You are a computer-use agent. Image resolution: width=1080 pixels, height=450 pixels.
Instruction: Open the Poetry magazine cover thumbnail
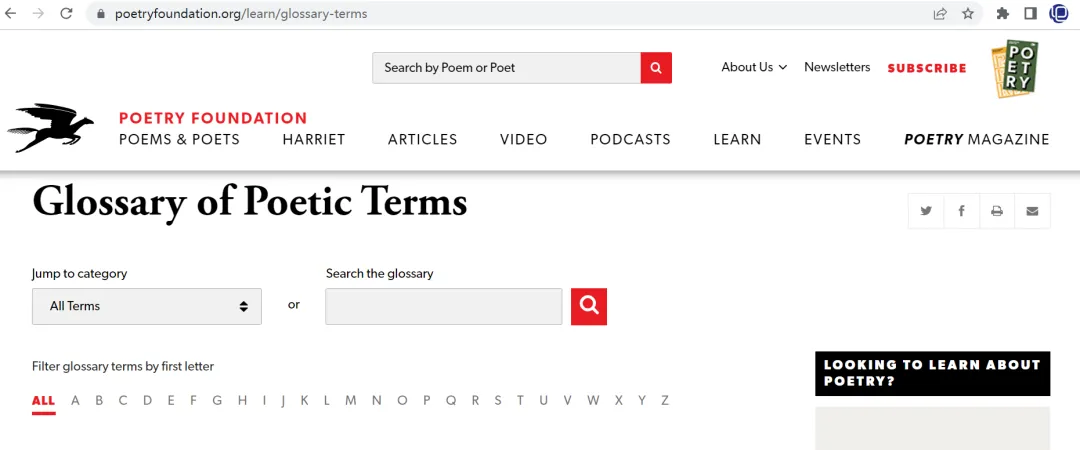(1015, 68)
